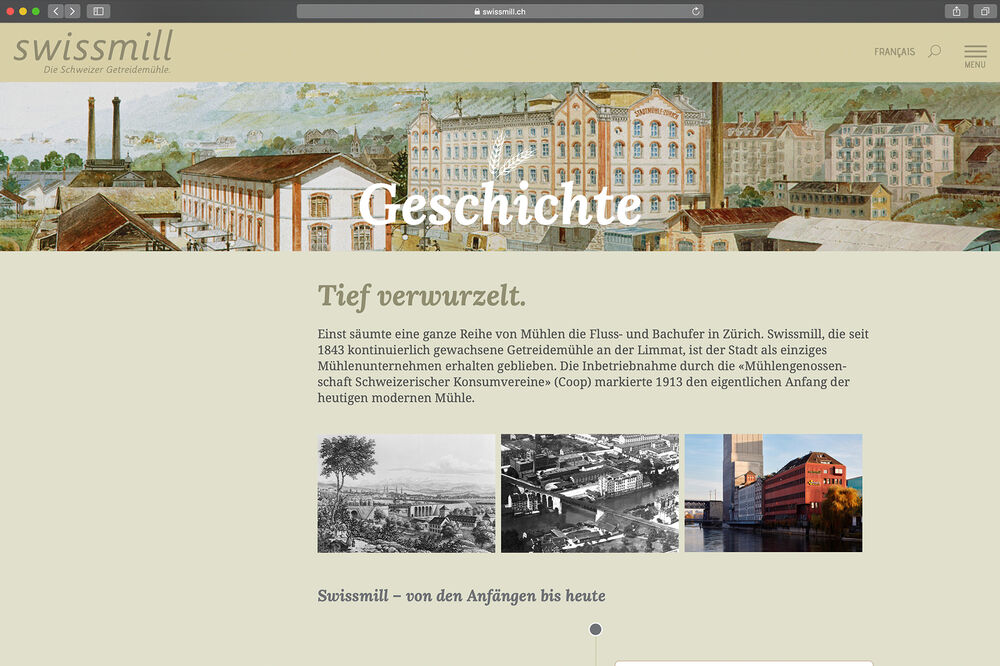The height and width of the screenshot is (666, 1000).
Task: Open the red modern mill building photo
Action: click(x=773, y=493)
